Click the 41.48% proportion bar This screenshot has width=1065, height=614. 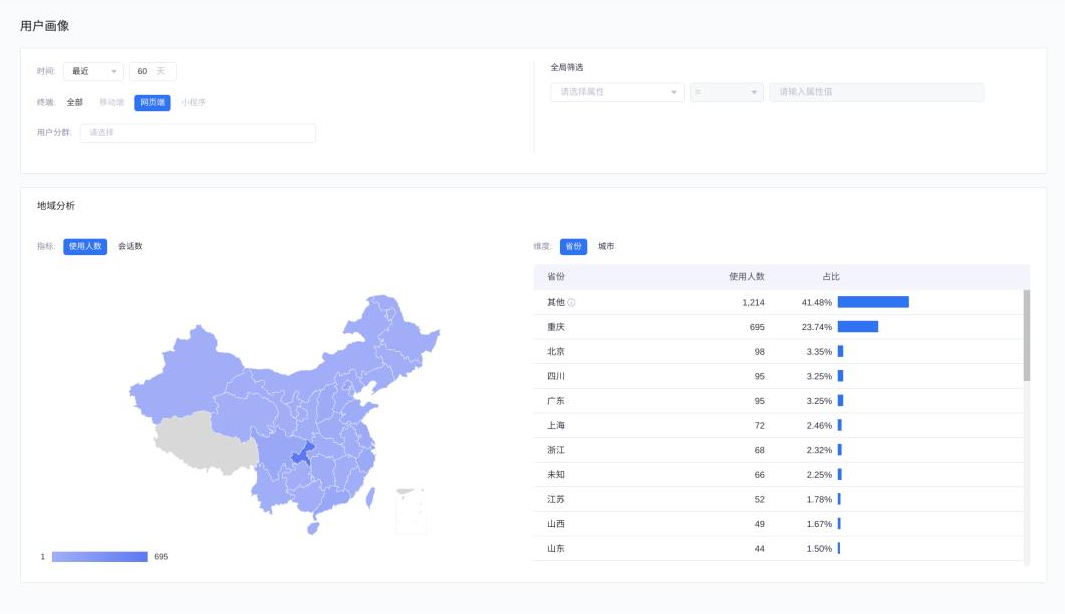tap(873, 302)
